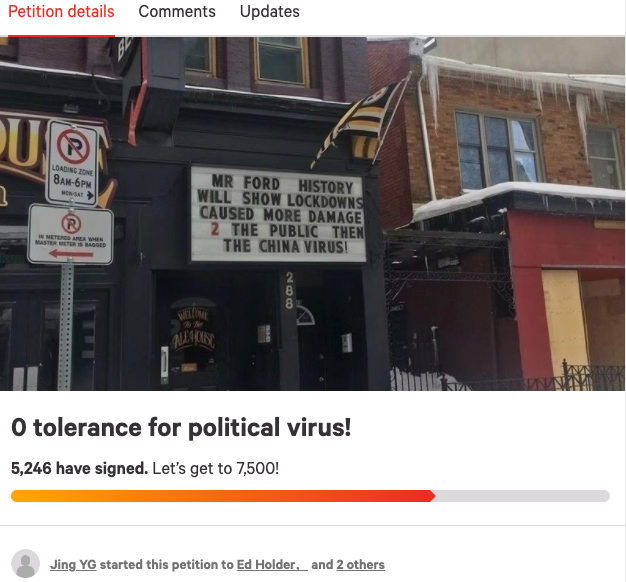Click the no-parking Loading Zone sign icon
This screenshot has height=582, width=626.
72,163
